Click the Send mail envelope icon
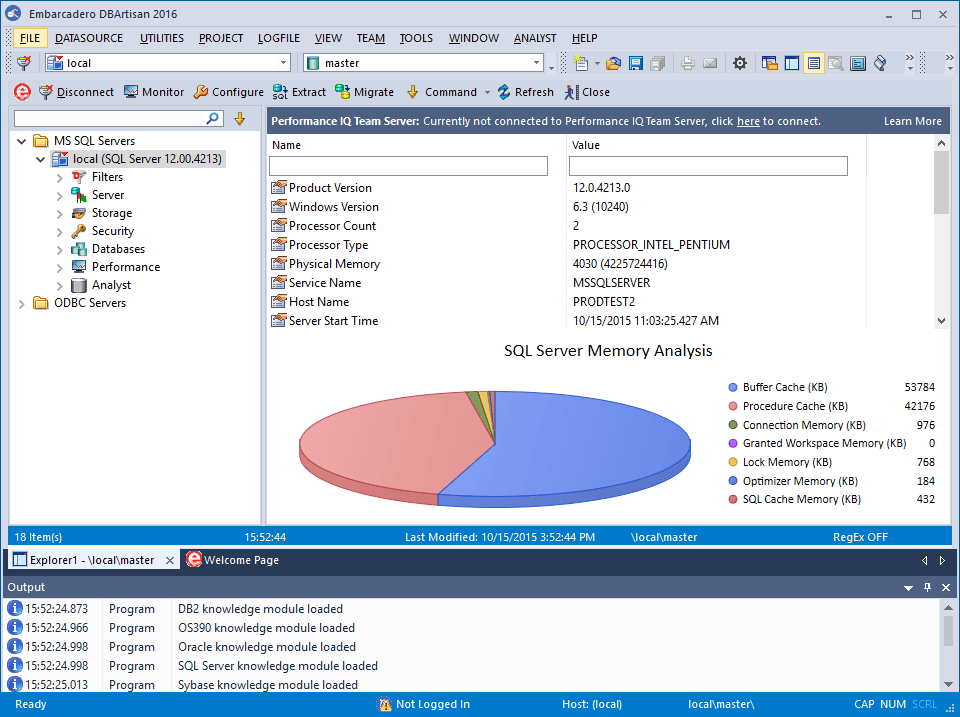This screenshot has width=960, height=717. point(710,63)
